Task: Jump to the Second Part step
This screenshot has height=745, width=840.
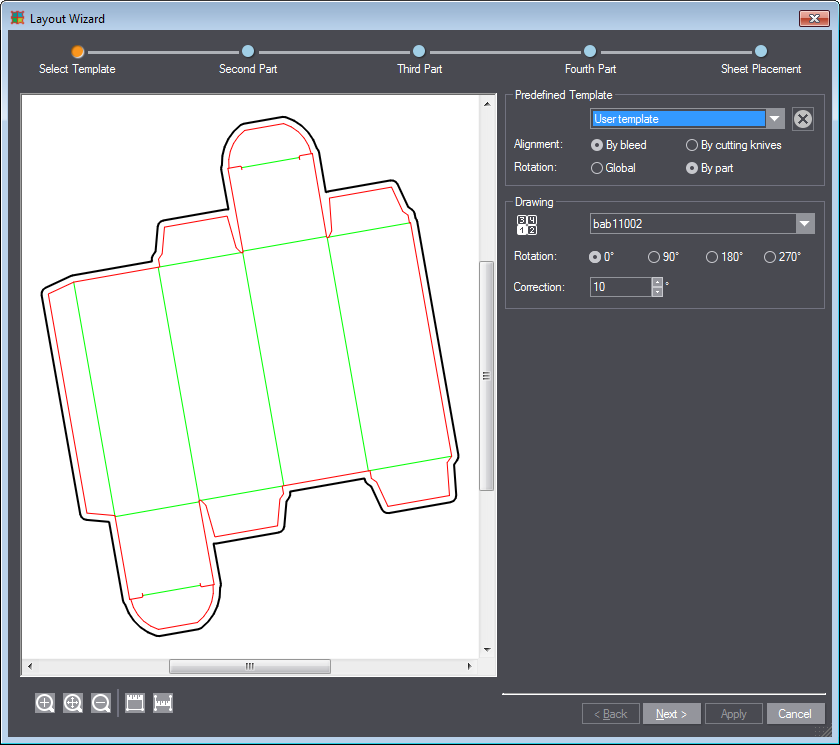Action: (x=248, y=51)
